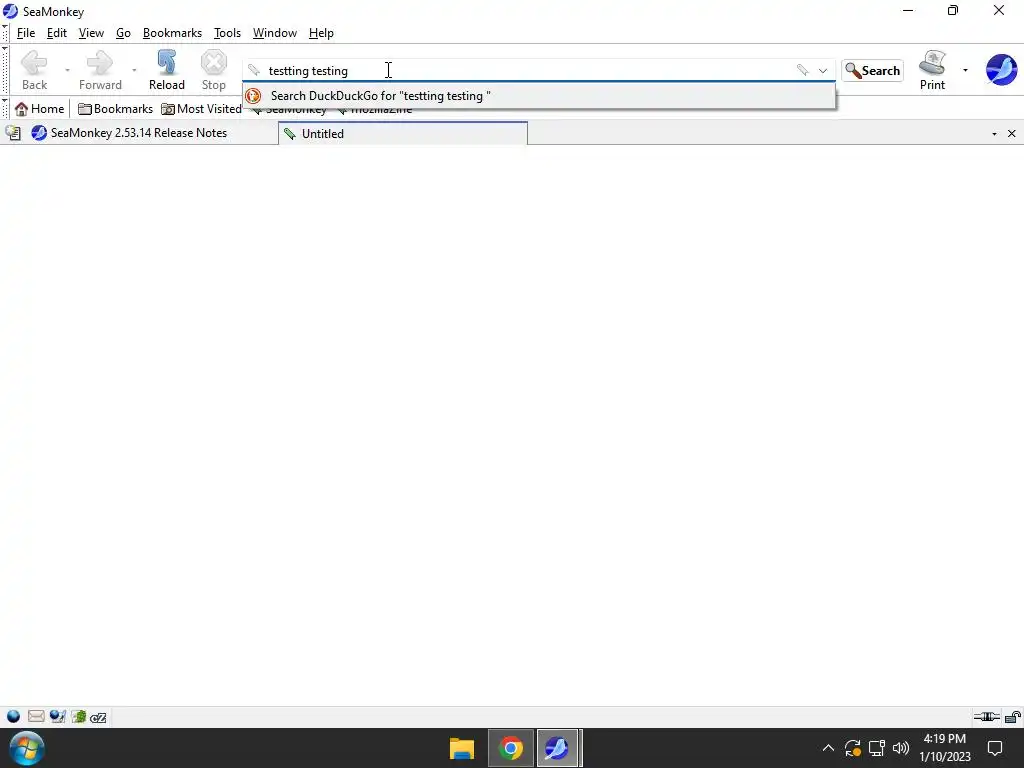Click the new tab icon left of tabs
This screenshot has height=768, width=1024.
[13, 133]
